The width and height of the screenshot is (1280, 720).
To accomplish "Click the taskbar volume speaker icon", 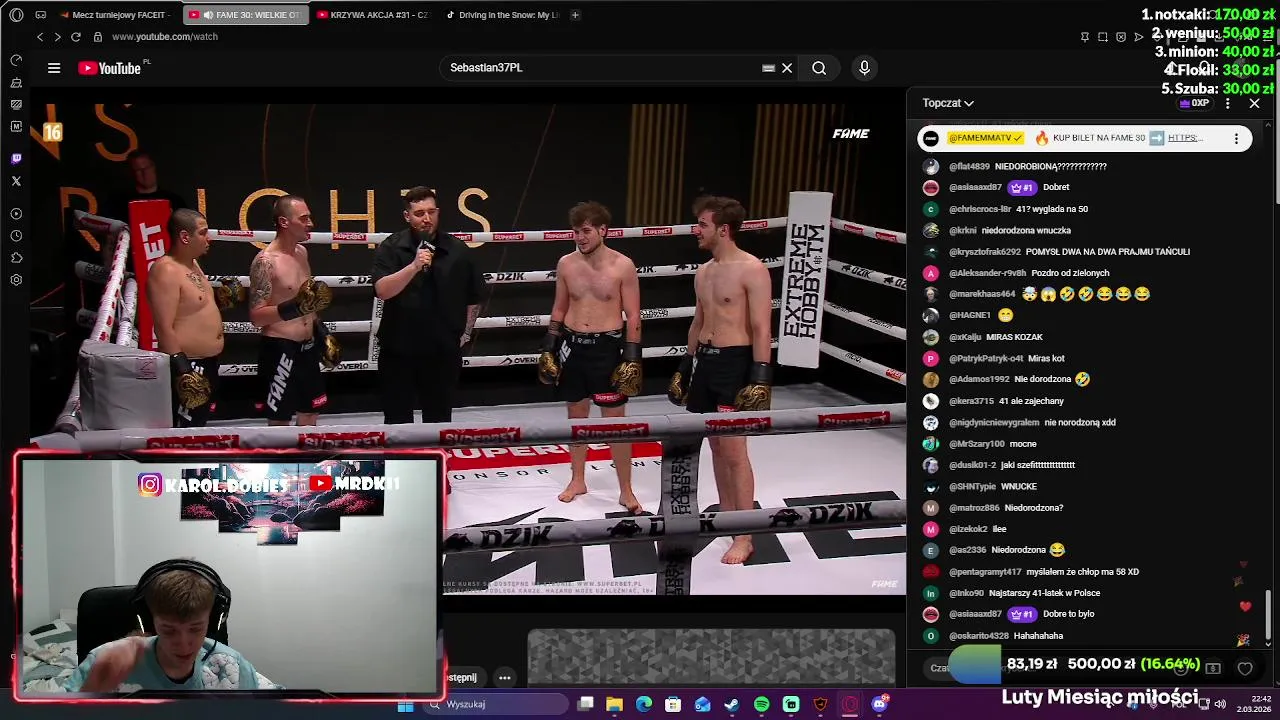I will [x=1220, y=704].
